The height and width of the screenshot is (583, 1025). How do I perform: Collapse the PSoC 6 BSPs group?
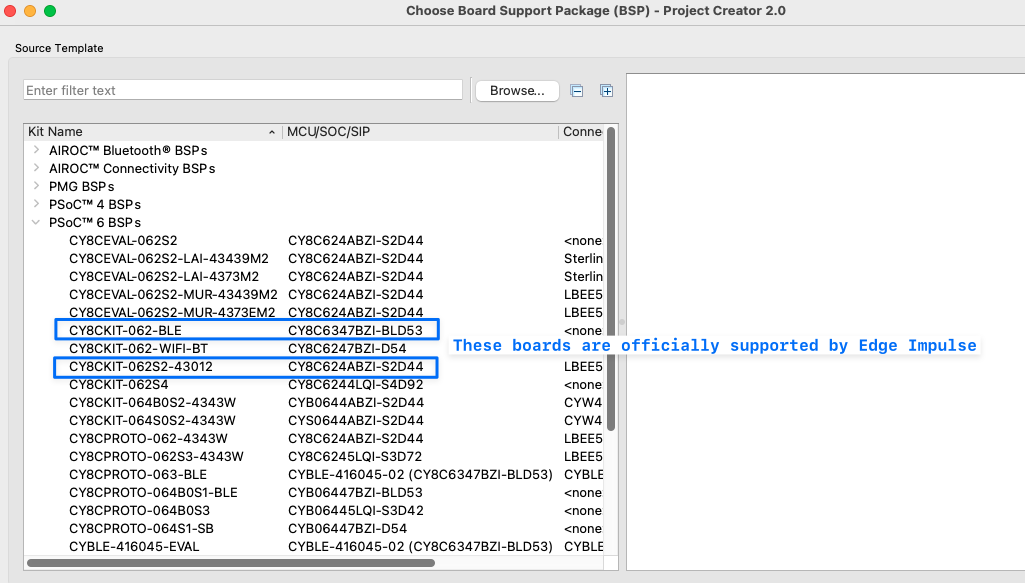point(37,222)
